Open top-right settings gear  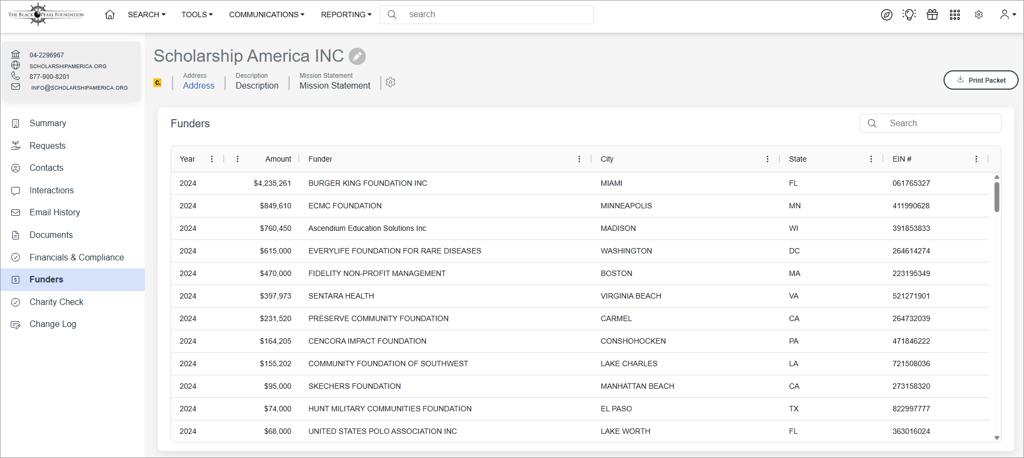pos(978,14)
